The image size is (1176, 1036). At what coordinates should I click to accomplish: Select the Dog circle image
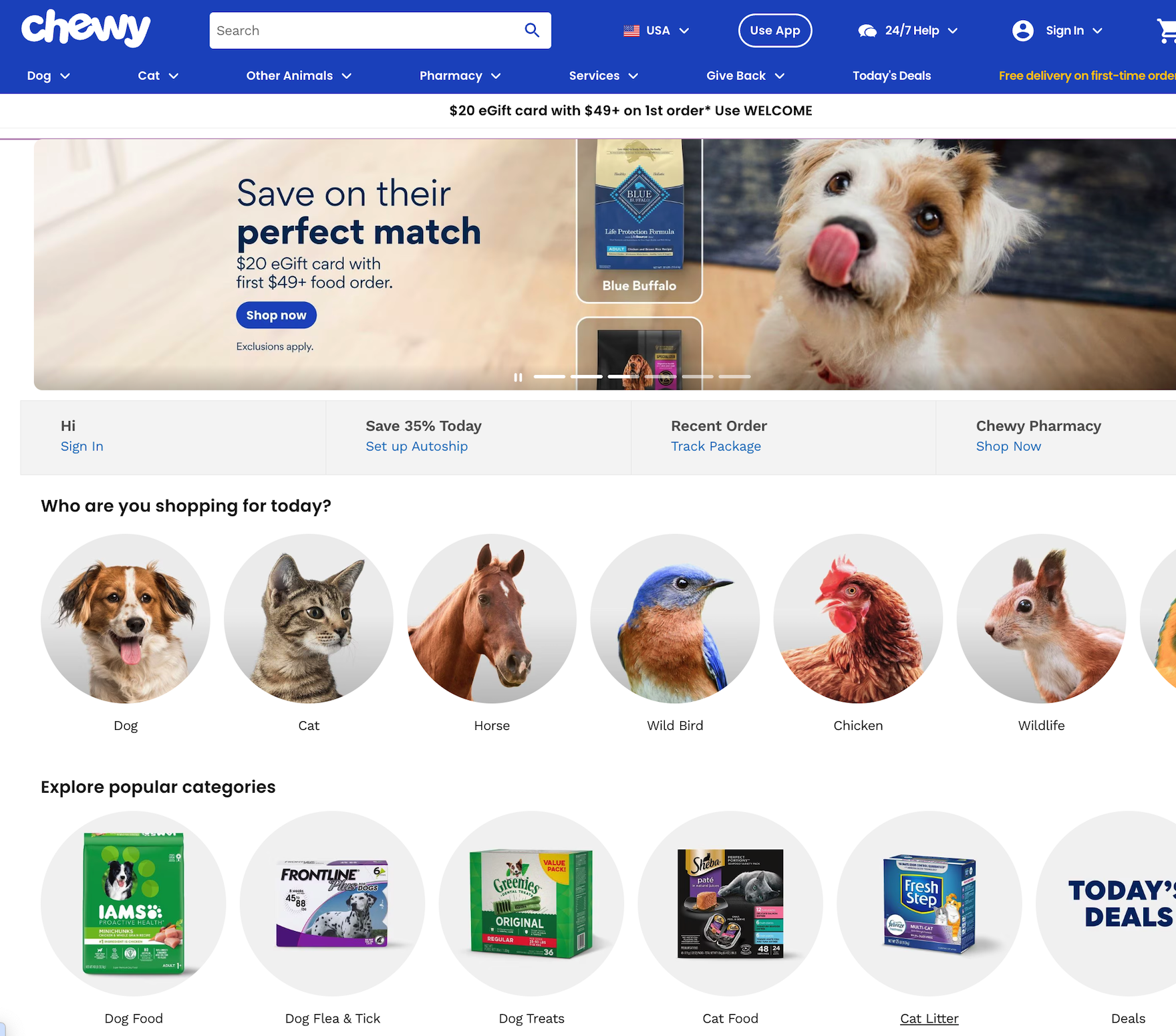coord(126,618)
